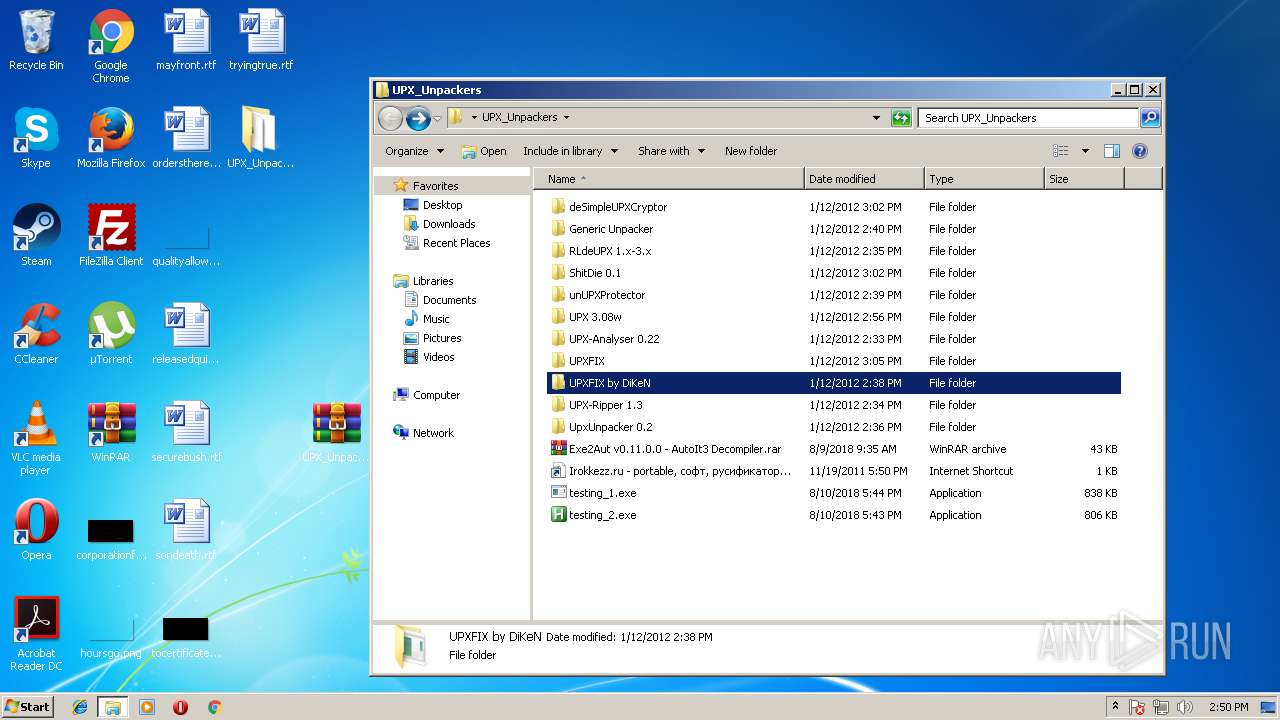This screenshot has height=720, width=1280.
Task: Select the Generic Unpacker folder
Action: point(835,229)
